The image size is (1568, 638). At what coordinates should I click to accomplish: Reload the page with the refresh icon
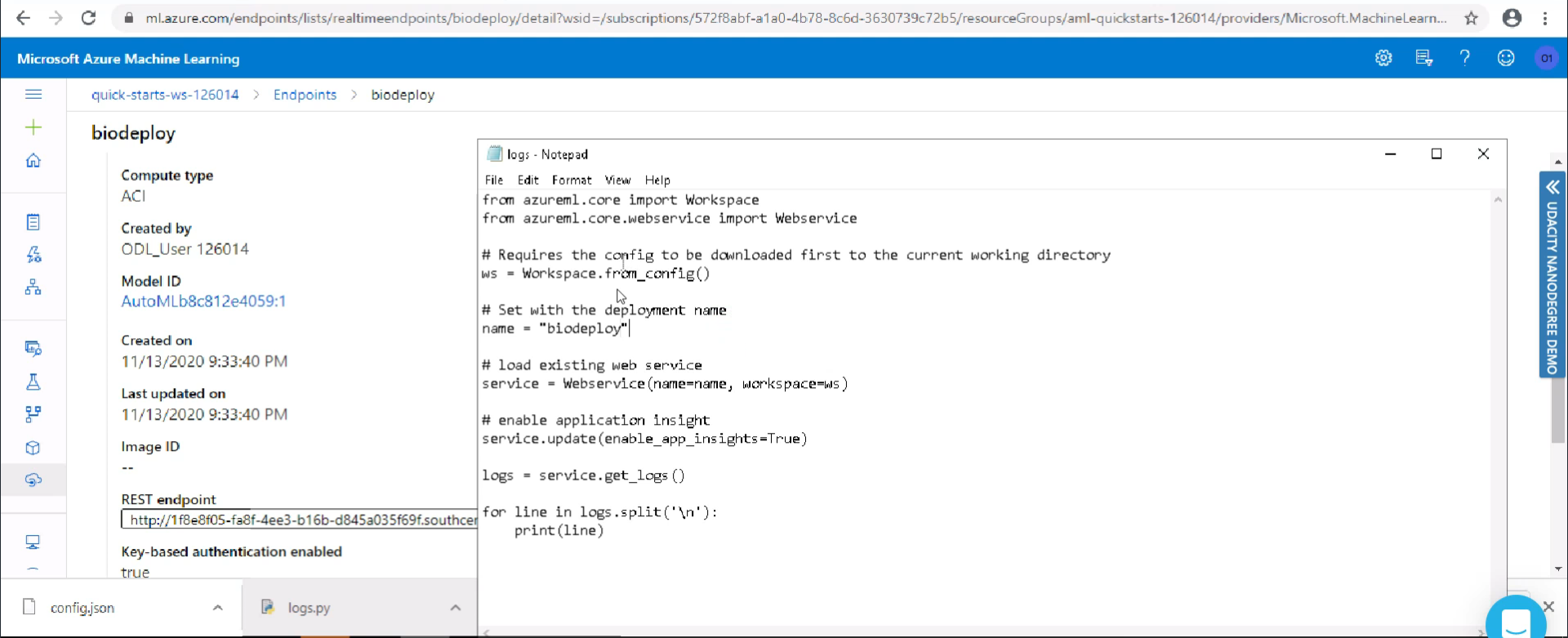click(88, 18)
